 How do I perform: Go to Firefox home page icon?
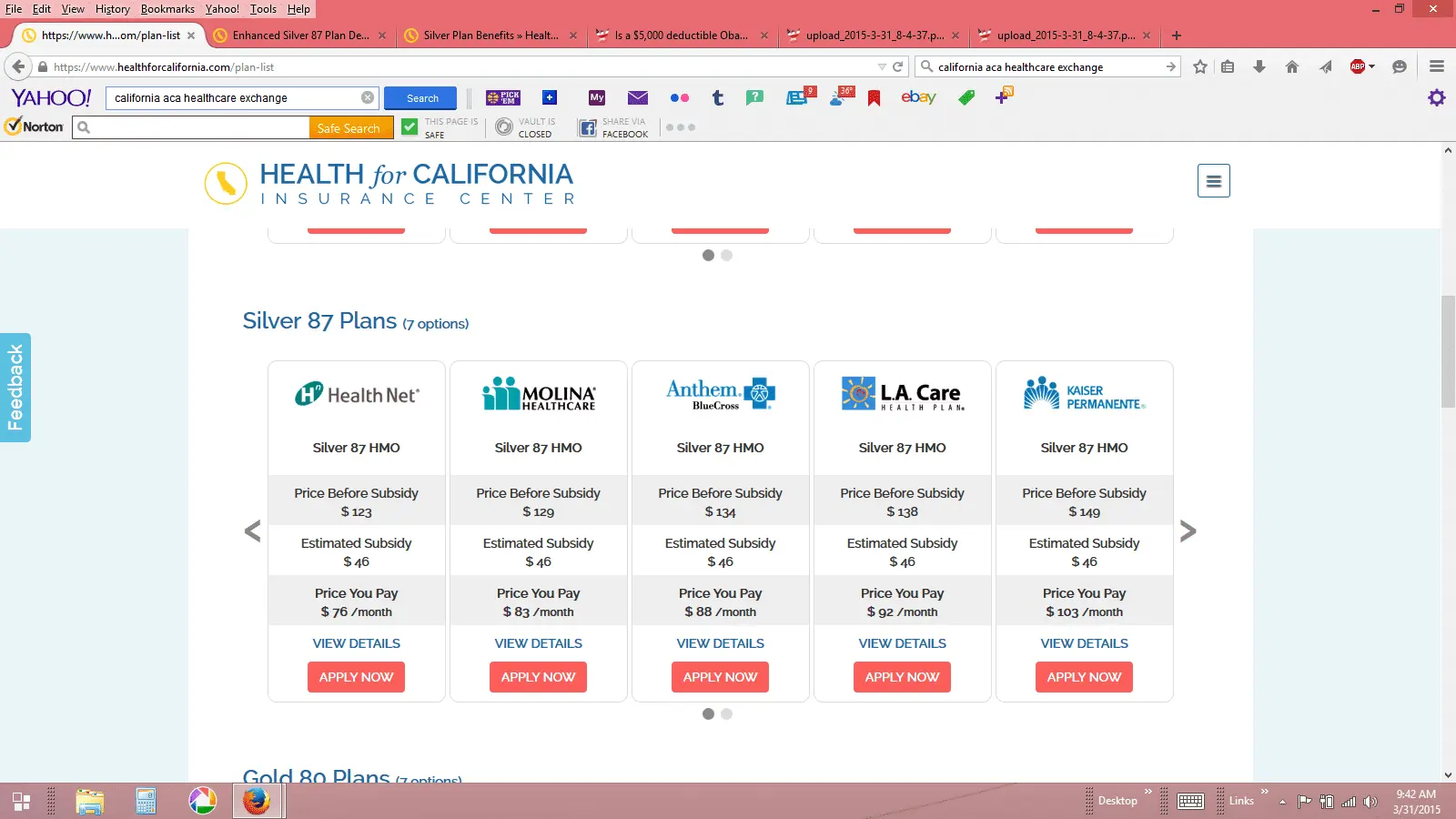[x=1291, y=66]
